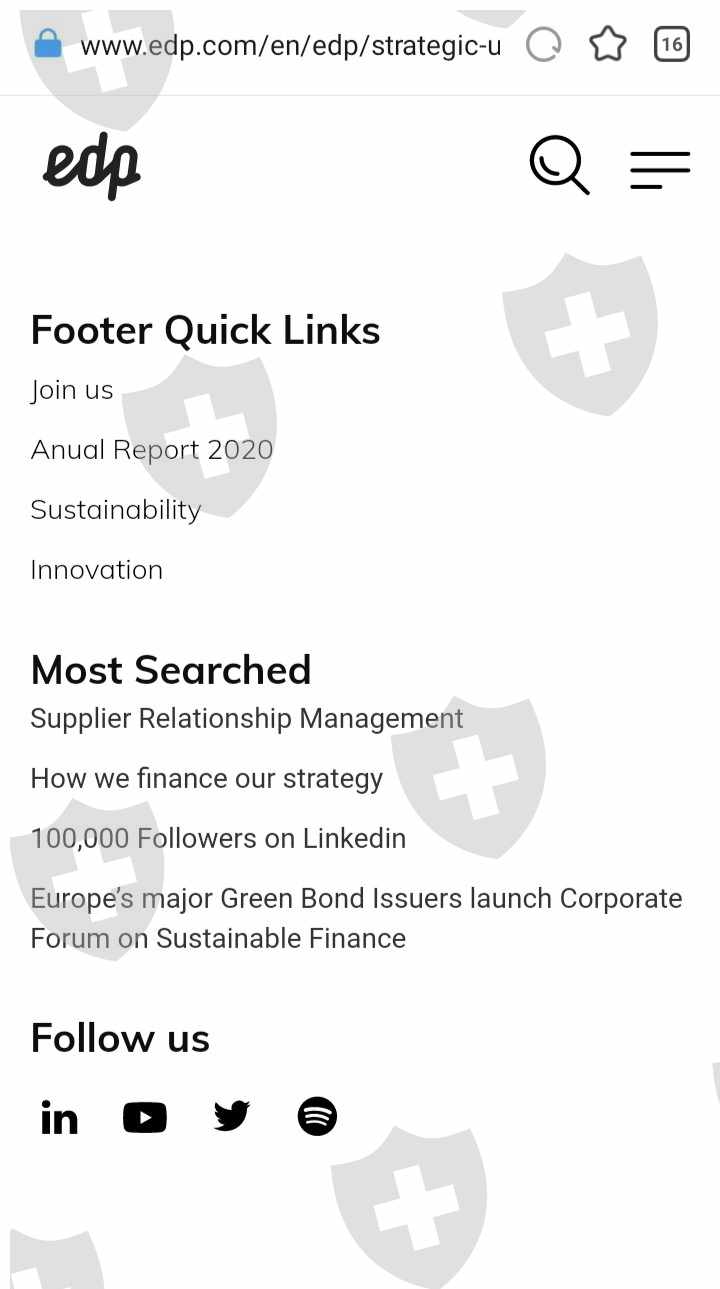Tap the search magnifier icon
Screen dimensions: 720x1289
pyautogui.click(x=559, y=165)
